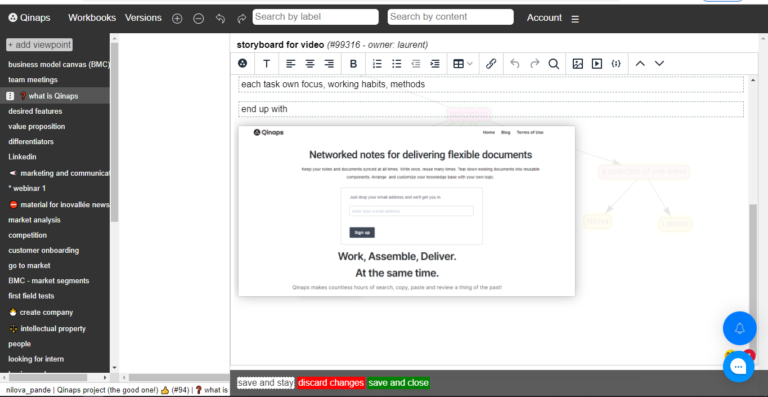Align text center

[310, 64]
